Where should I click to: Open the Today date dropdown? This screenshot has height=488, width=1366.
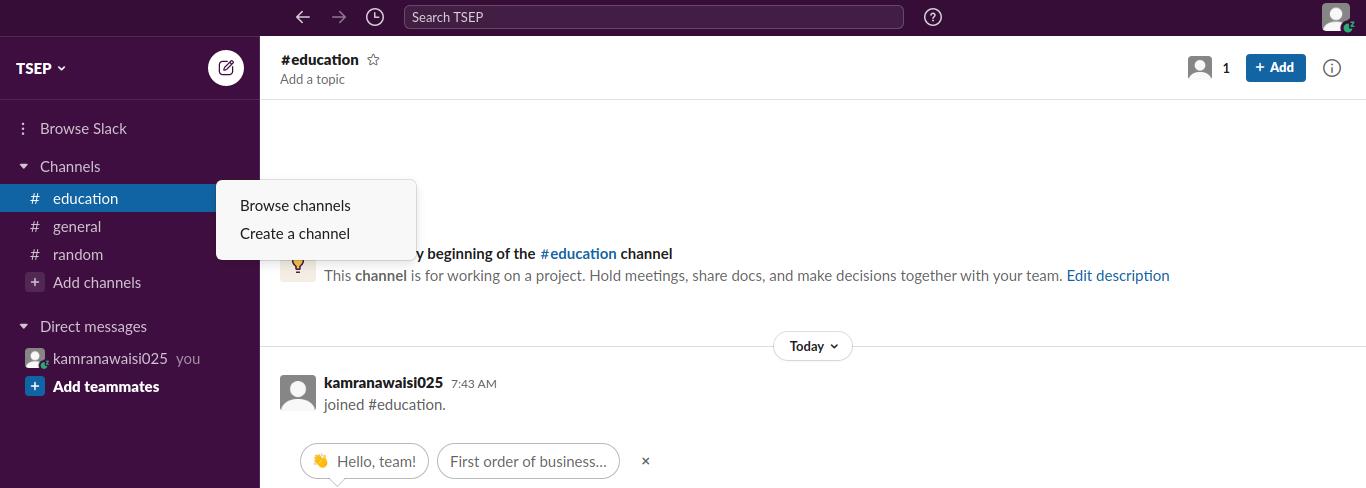pos(812,346)
